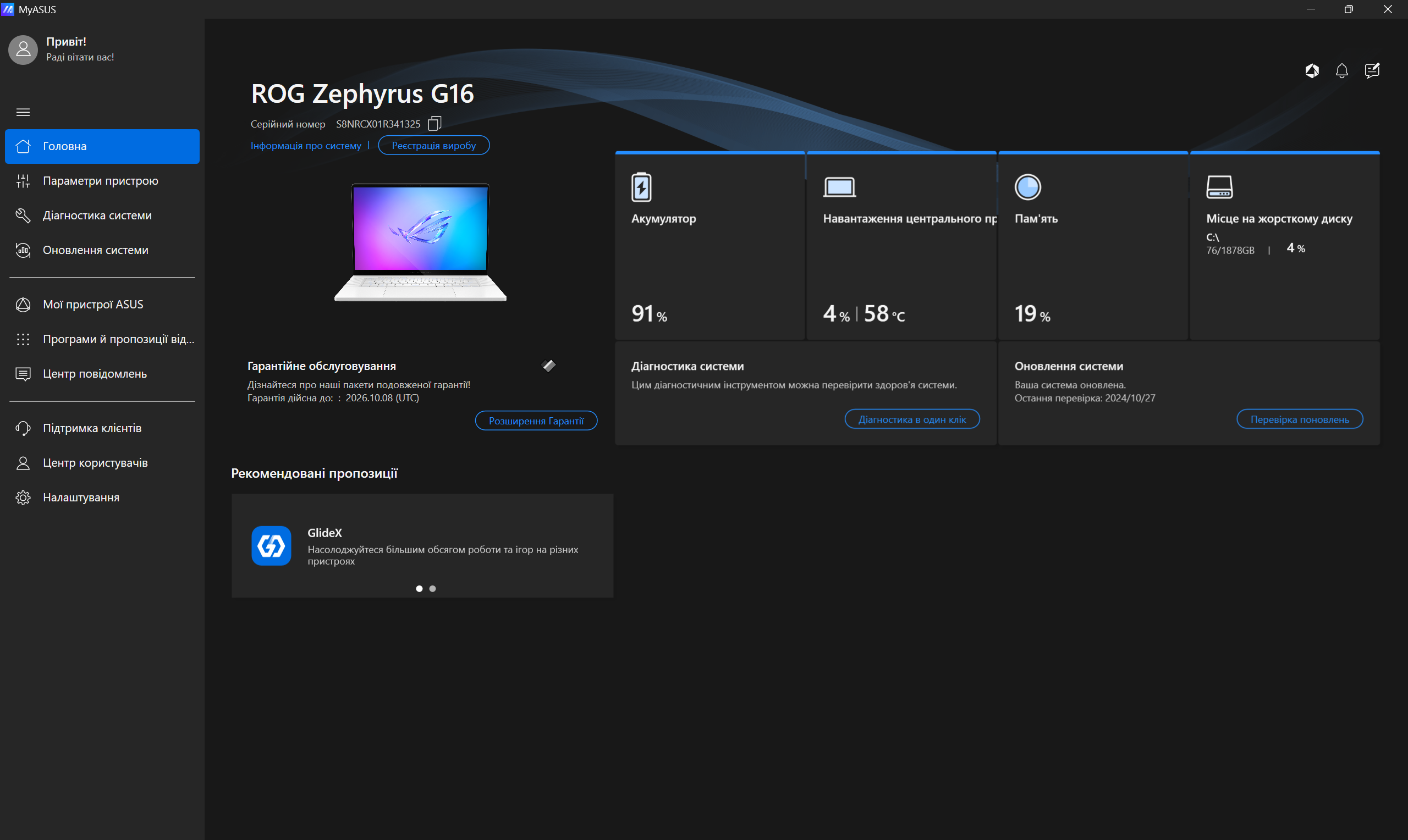
Task: Open the hexagonal ASUS services icon top right
Action: 1312,71
